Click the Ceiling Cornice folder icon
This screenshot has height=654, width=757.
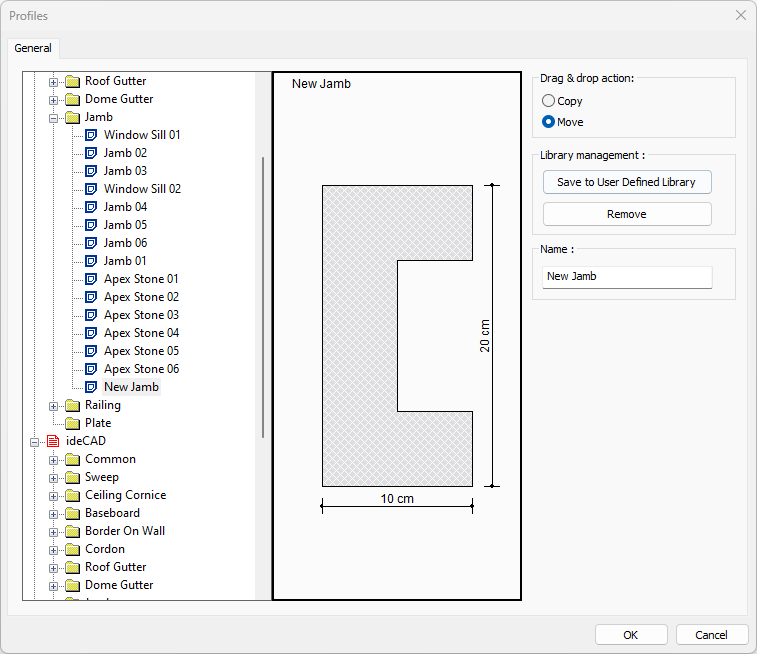72,495
